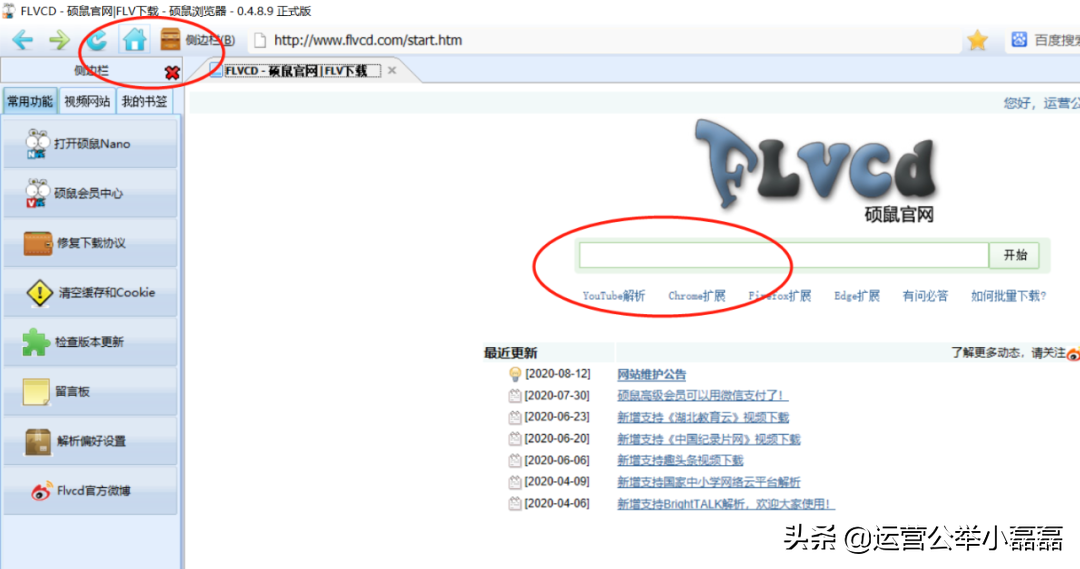Select 修复下载协议 wallet icon item
The height and width of the screenshot is (569, 1080).
[90, 242]
